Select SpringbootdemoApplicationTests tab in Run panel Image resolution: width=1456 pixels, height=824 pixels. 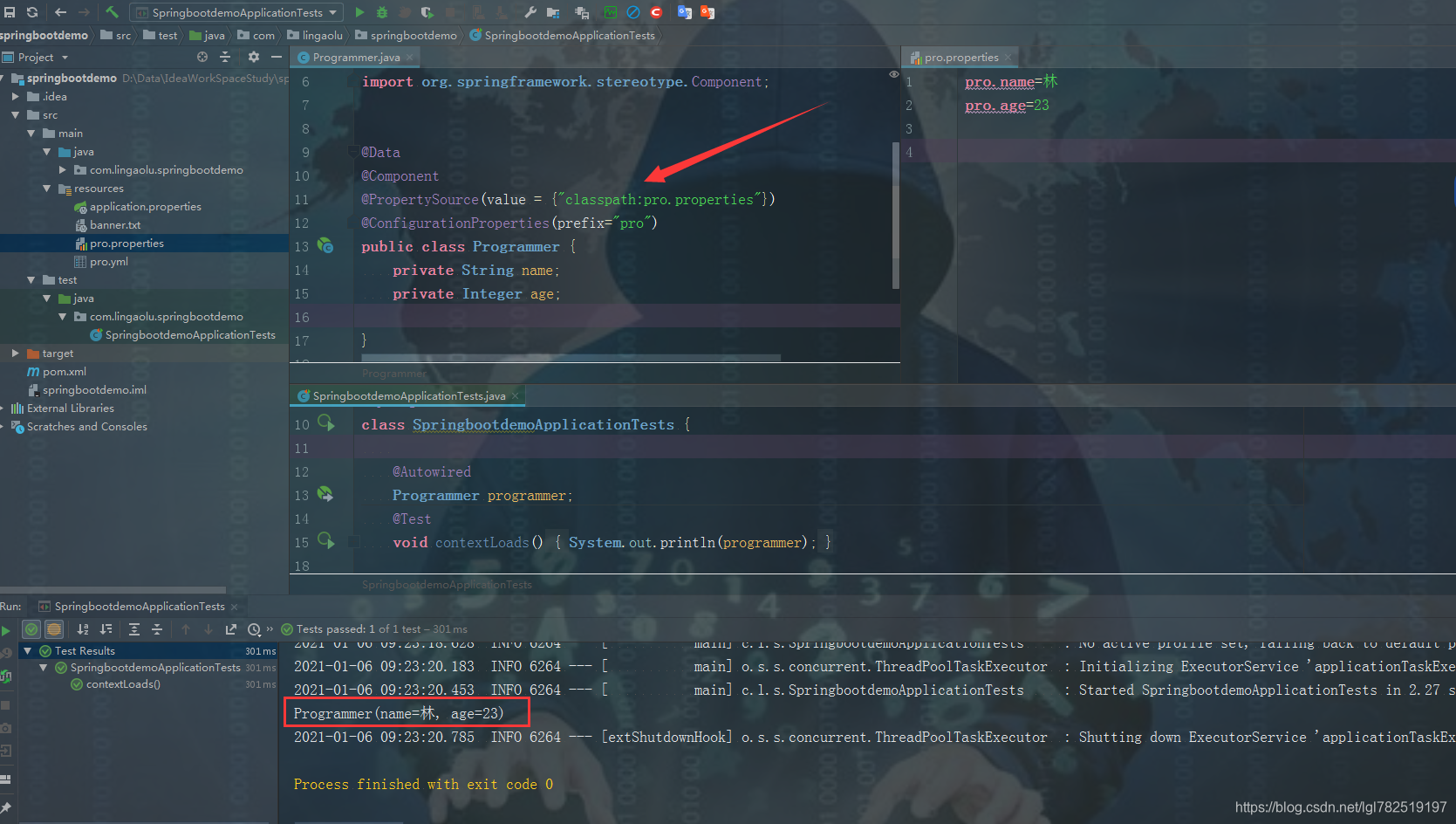coord(140,606)
